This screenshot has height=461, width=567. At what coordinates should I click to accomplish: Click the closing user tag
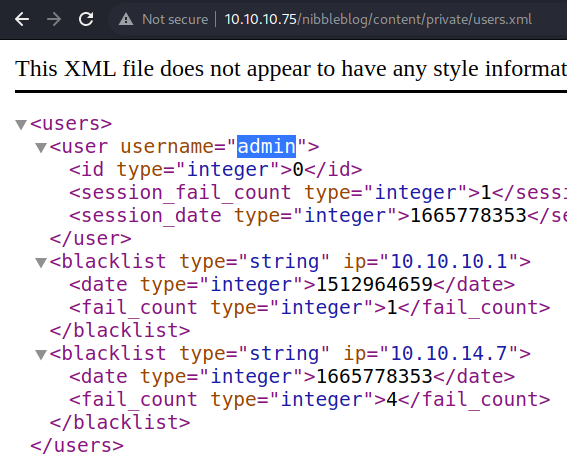[x=90, y=239]
